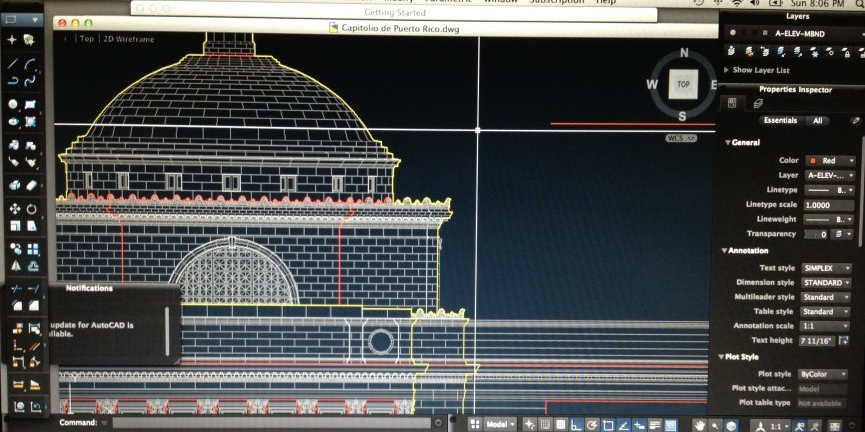This screenshot has height=432, width=865.
Task: Select the Erase tool
Action: 31,185
